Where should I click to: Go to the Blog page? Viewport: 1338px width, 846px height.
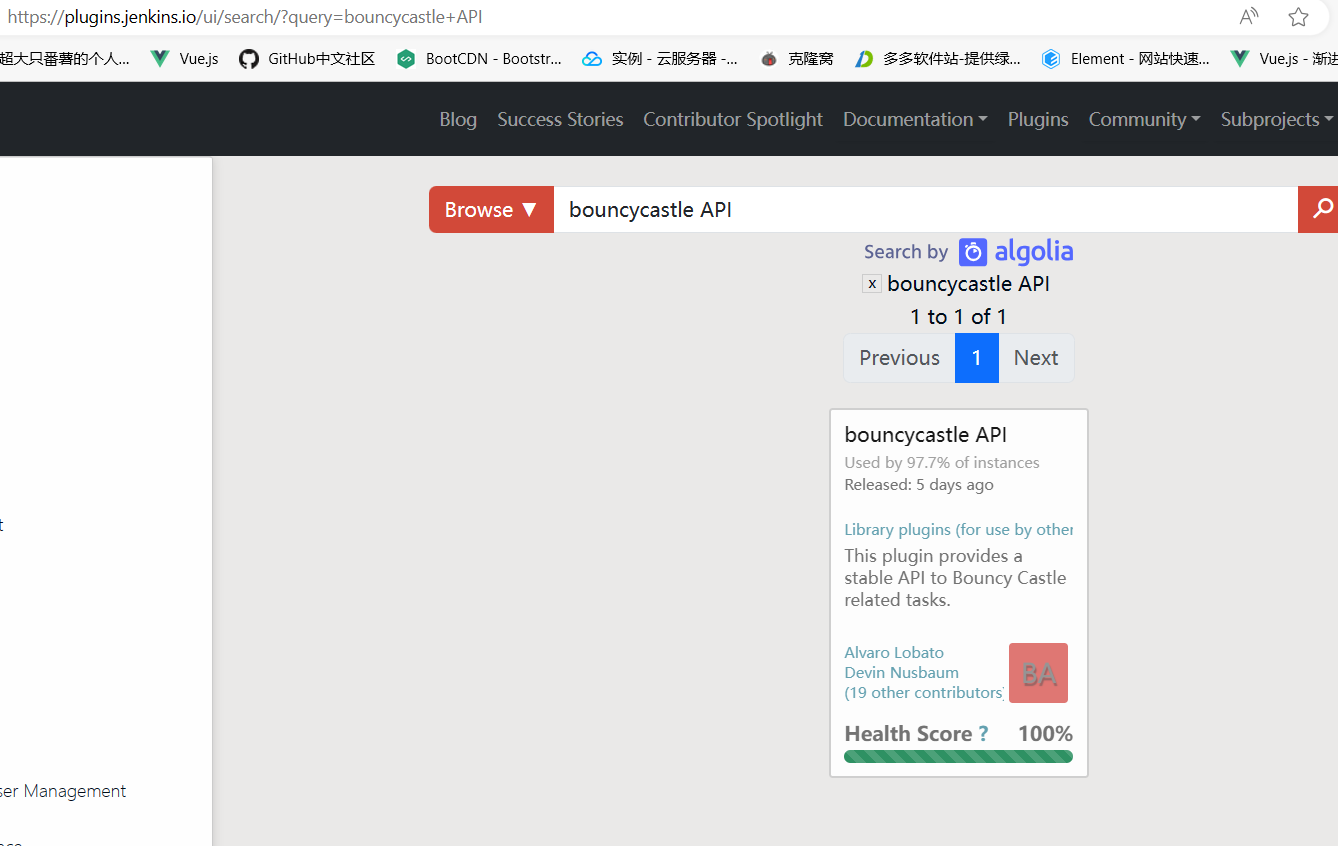(458, 119)
